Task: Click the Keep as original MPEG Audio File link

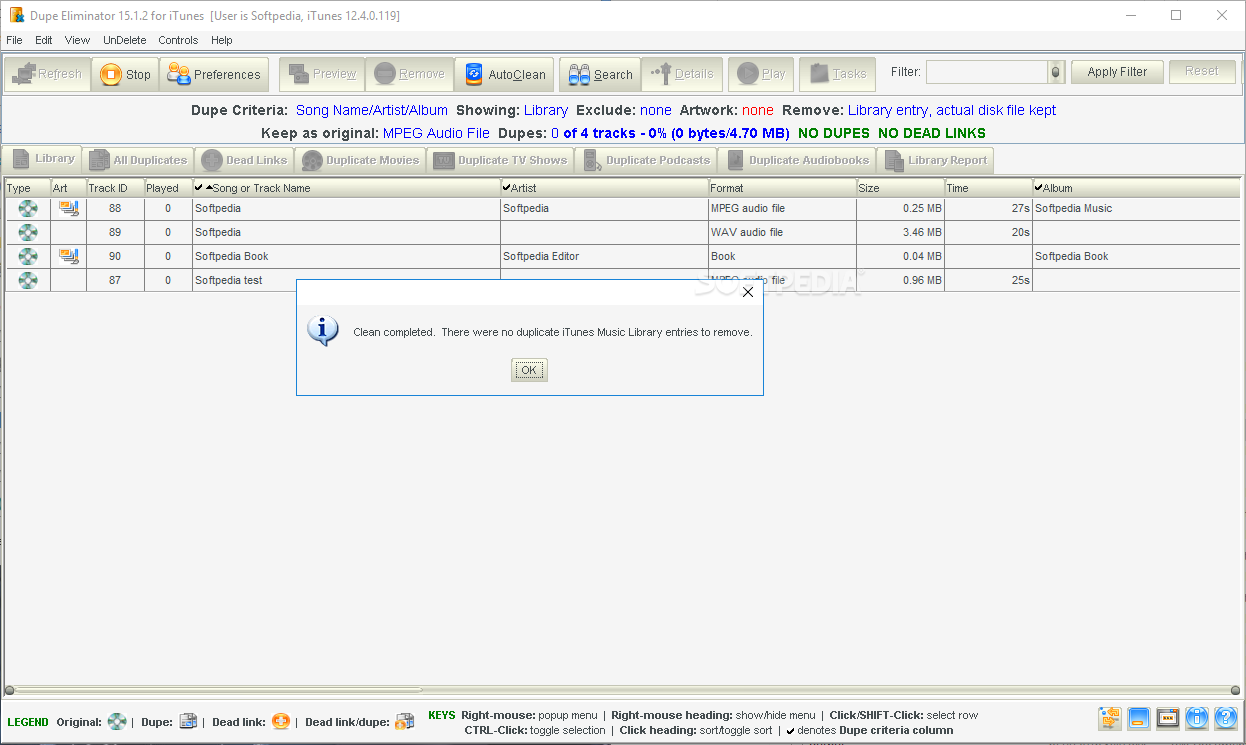Action: [437, 133]
